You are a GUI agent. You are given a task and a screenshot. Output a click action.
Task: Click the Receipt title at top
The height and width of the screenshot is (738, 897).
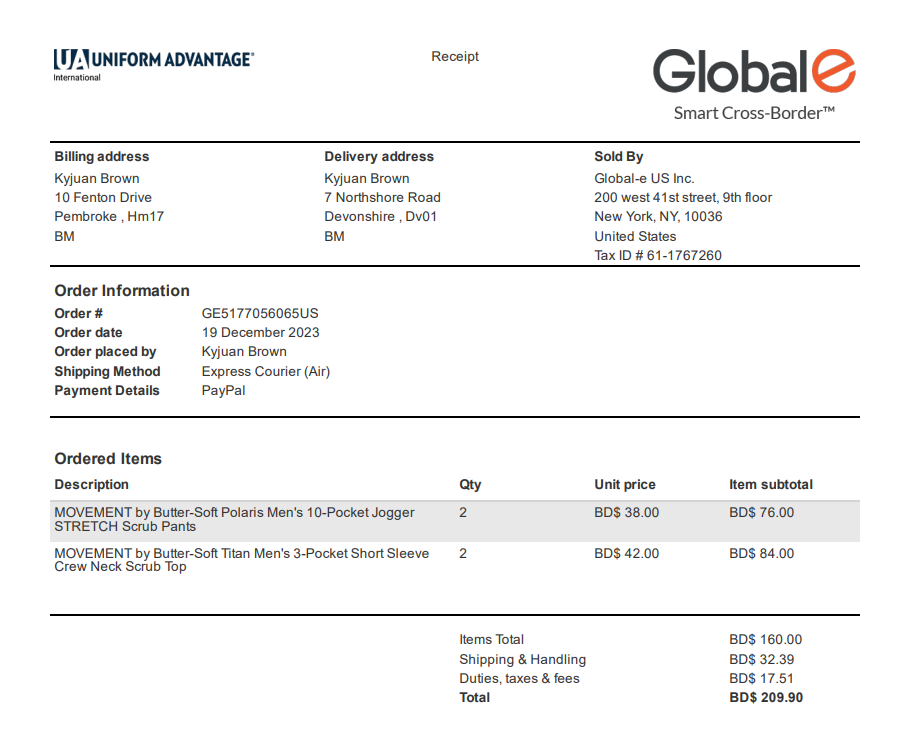click(455, 57)
